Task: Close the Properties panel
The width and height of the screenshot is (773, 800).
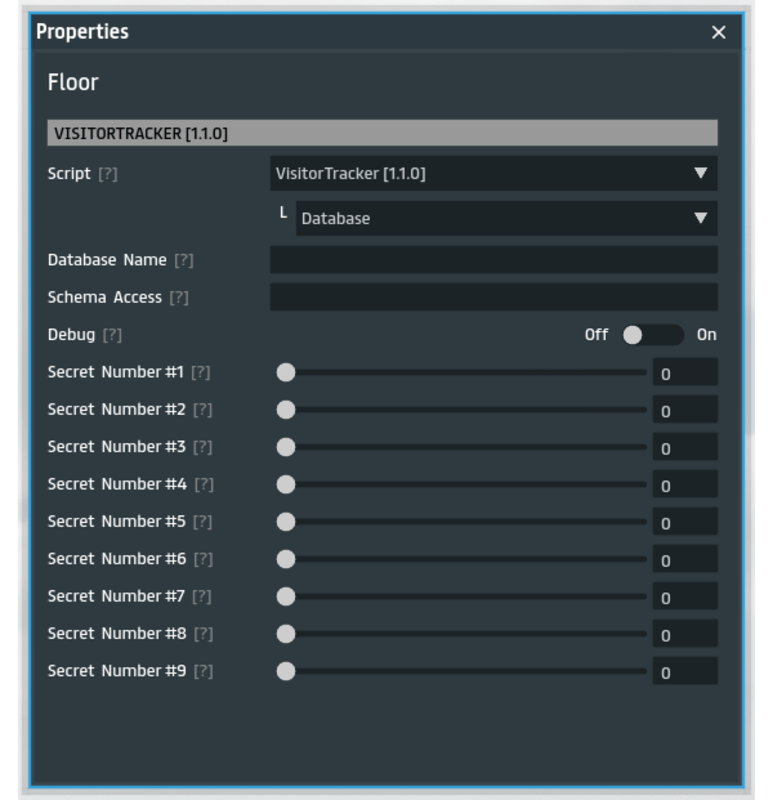Action: [x=718, y=33]
